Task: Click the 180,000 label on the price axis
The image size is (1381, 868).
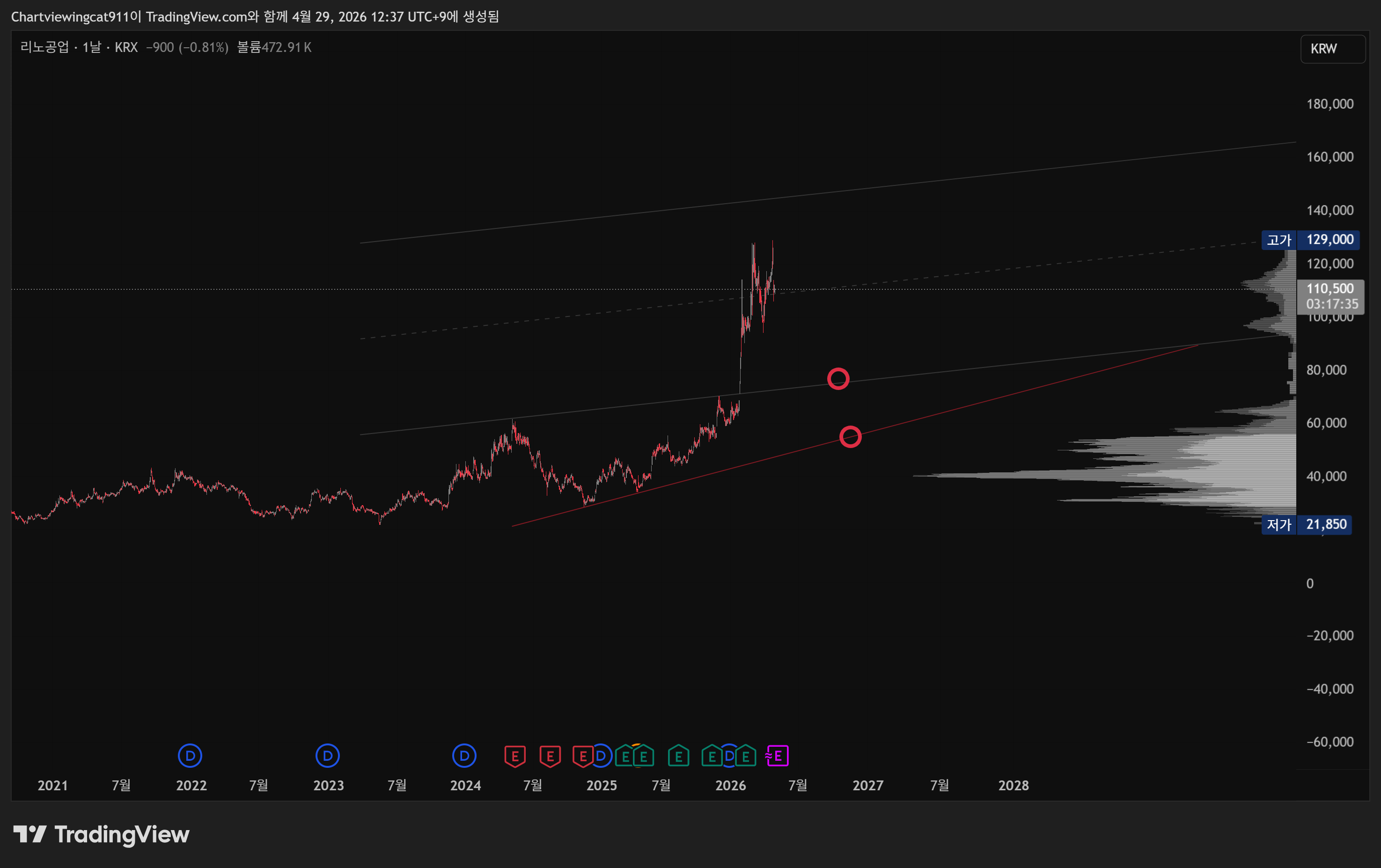Action: [1330, 104]
